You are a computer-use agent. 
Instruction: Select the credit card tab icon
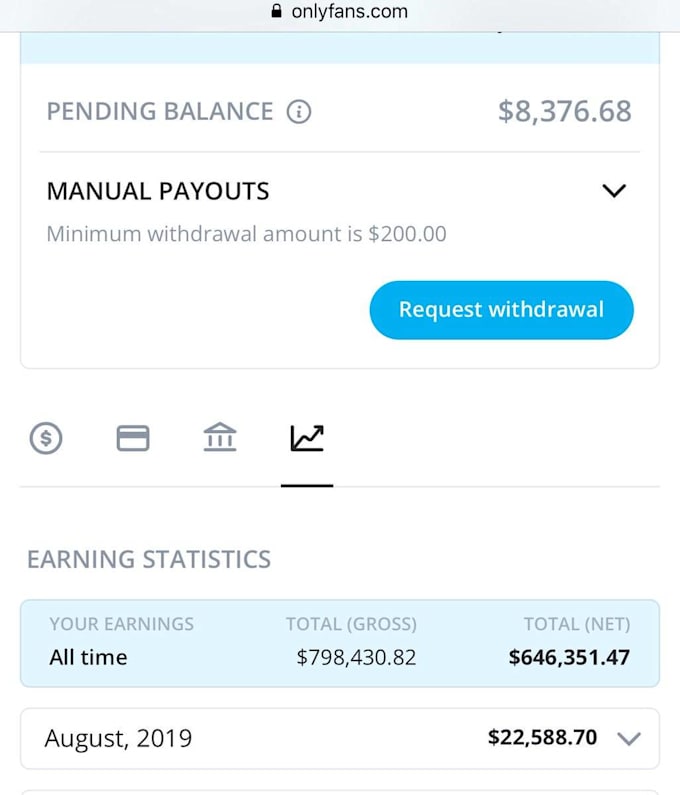pyautogui.click(x=133, y=438)
